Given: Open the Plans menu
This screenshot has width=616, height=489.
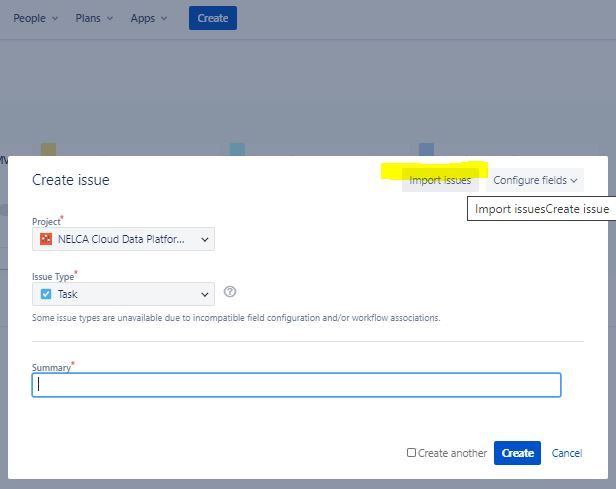Looking at the screenshot, I should [x=94, y=18].
